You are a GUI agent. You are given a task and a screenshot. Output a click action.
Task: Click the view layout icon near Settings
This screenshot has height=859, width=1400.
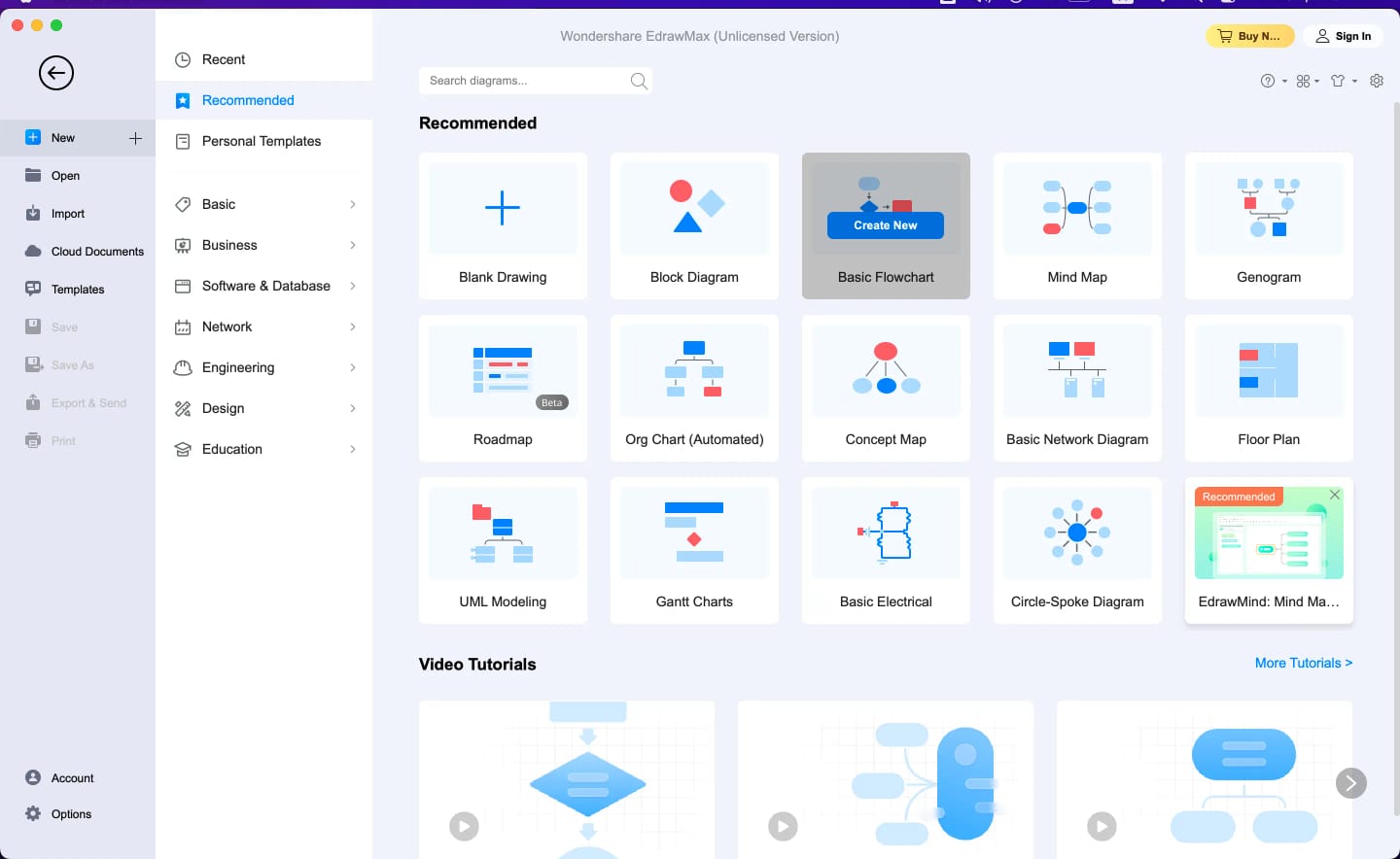(1303, 81)
